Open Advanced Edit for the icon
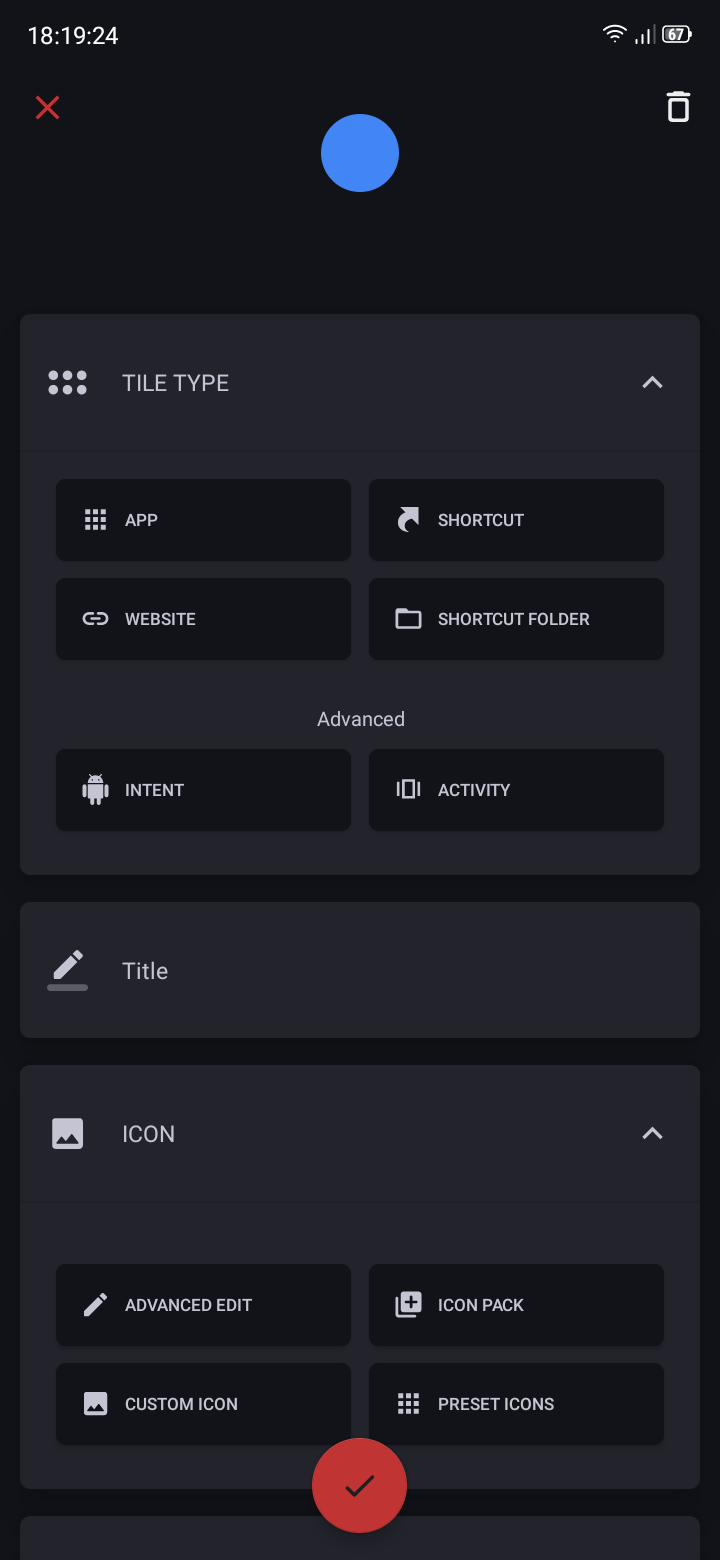Viewport: 720px width, 1560px height. 203,1305
